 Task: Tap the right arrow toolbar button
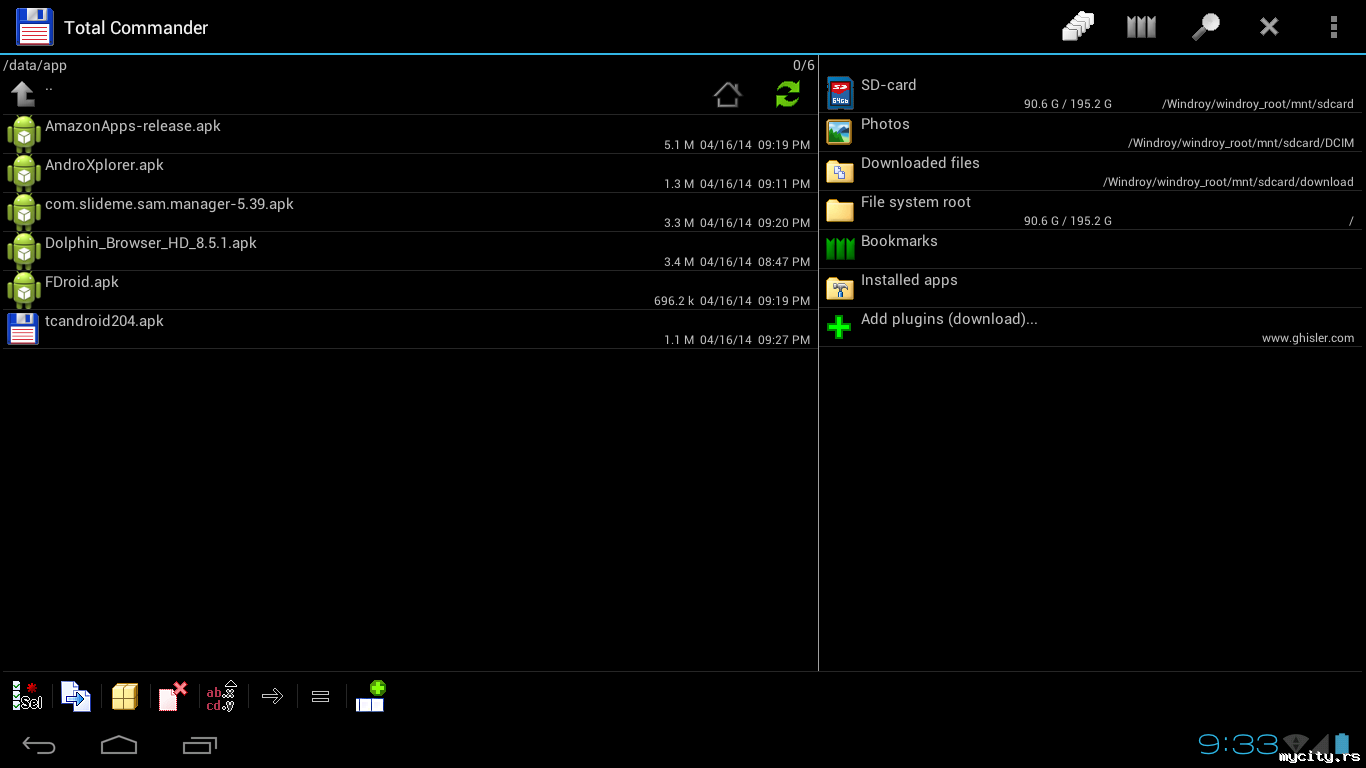click(272, 696)
